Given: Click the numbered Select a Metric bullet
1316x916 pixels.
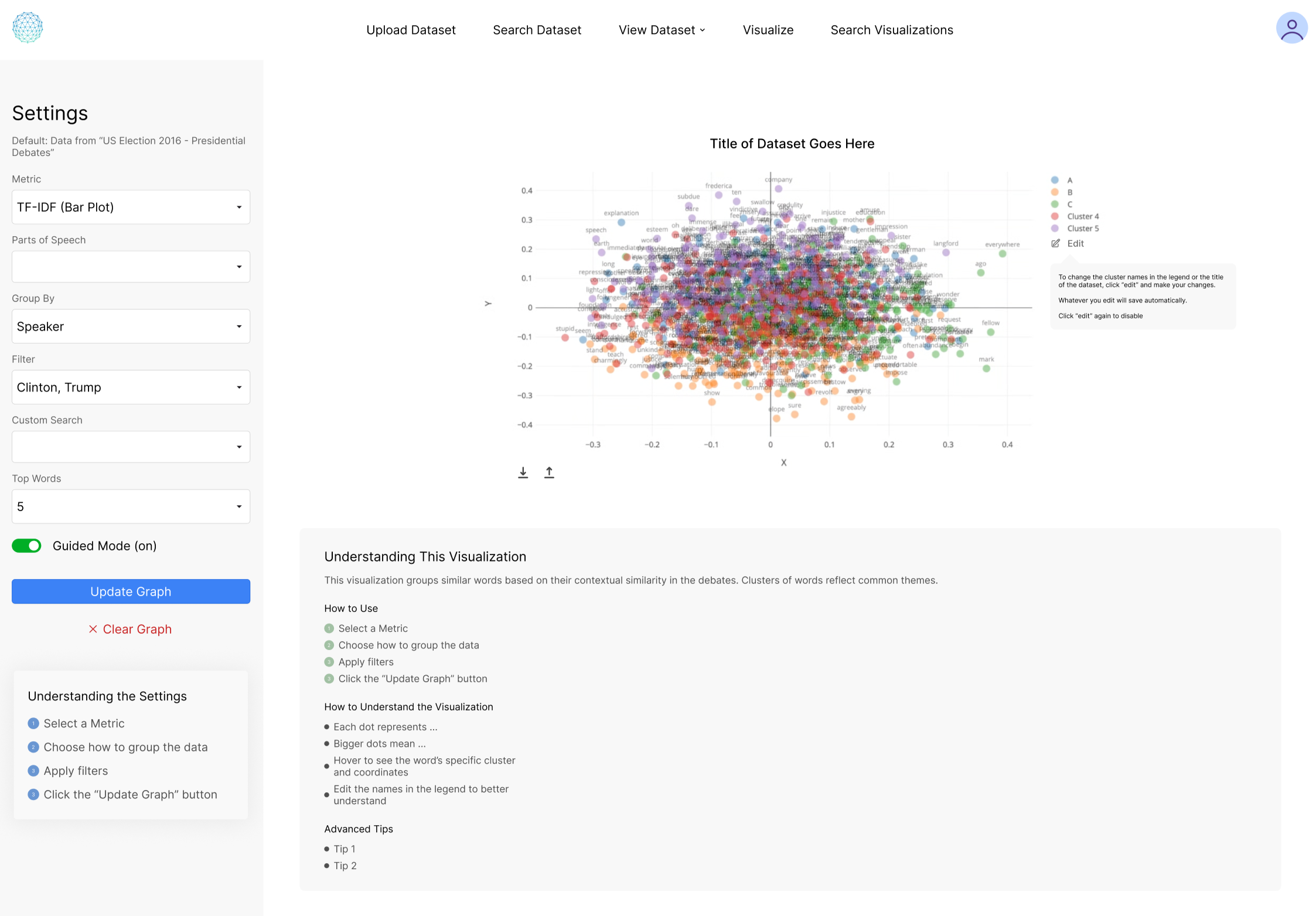Looking at the screenshot, I should pos(33,723).
